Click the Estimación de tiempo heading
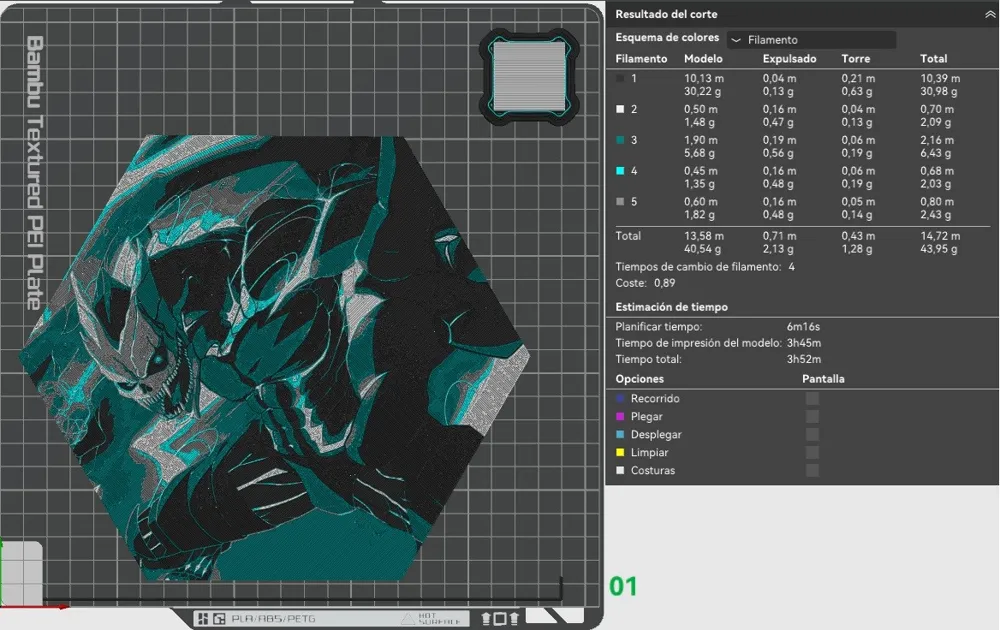This screenshot has width=1000, height=630. coord(672,307)
